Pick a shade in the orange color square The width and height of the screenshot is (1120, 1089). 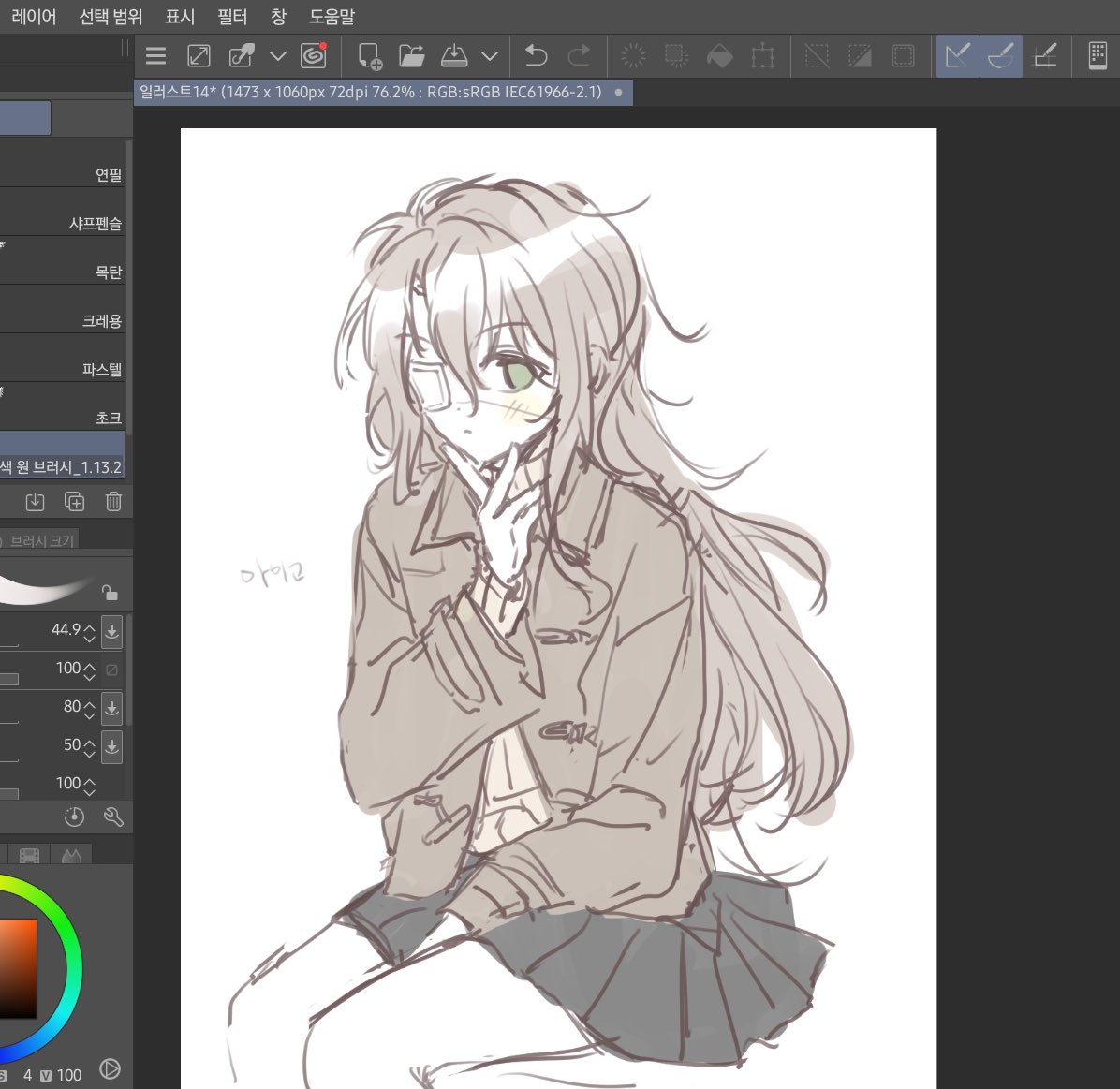18,968
